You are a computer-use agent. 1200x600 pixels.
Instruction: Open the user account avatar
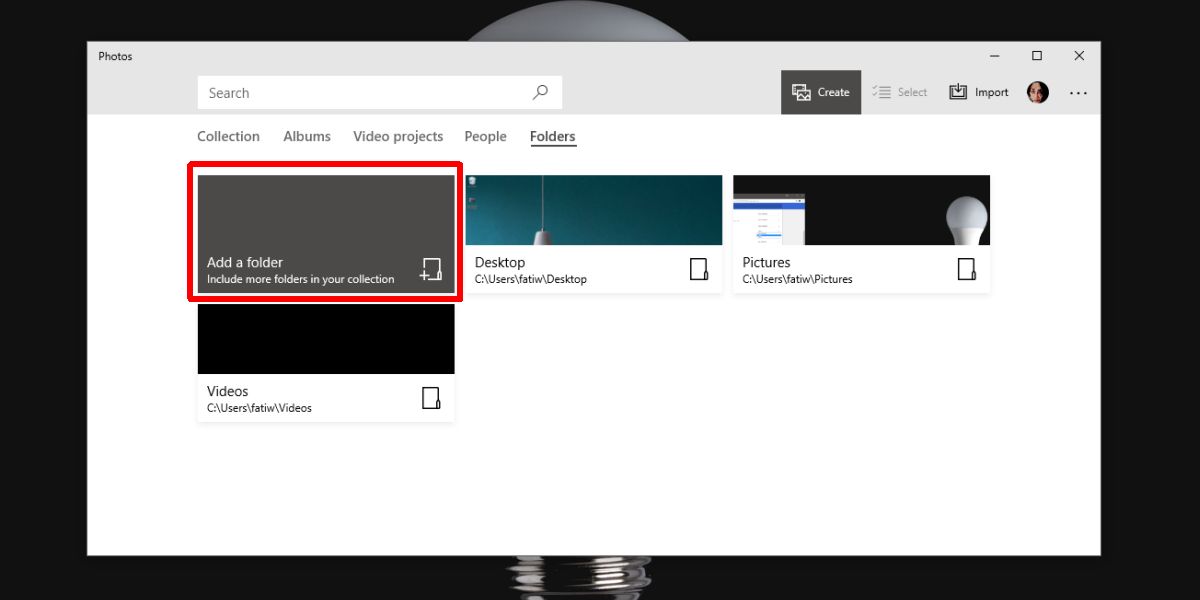coord(1038,92)
